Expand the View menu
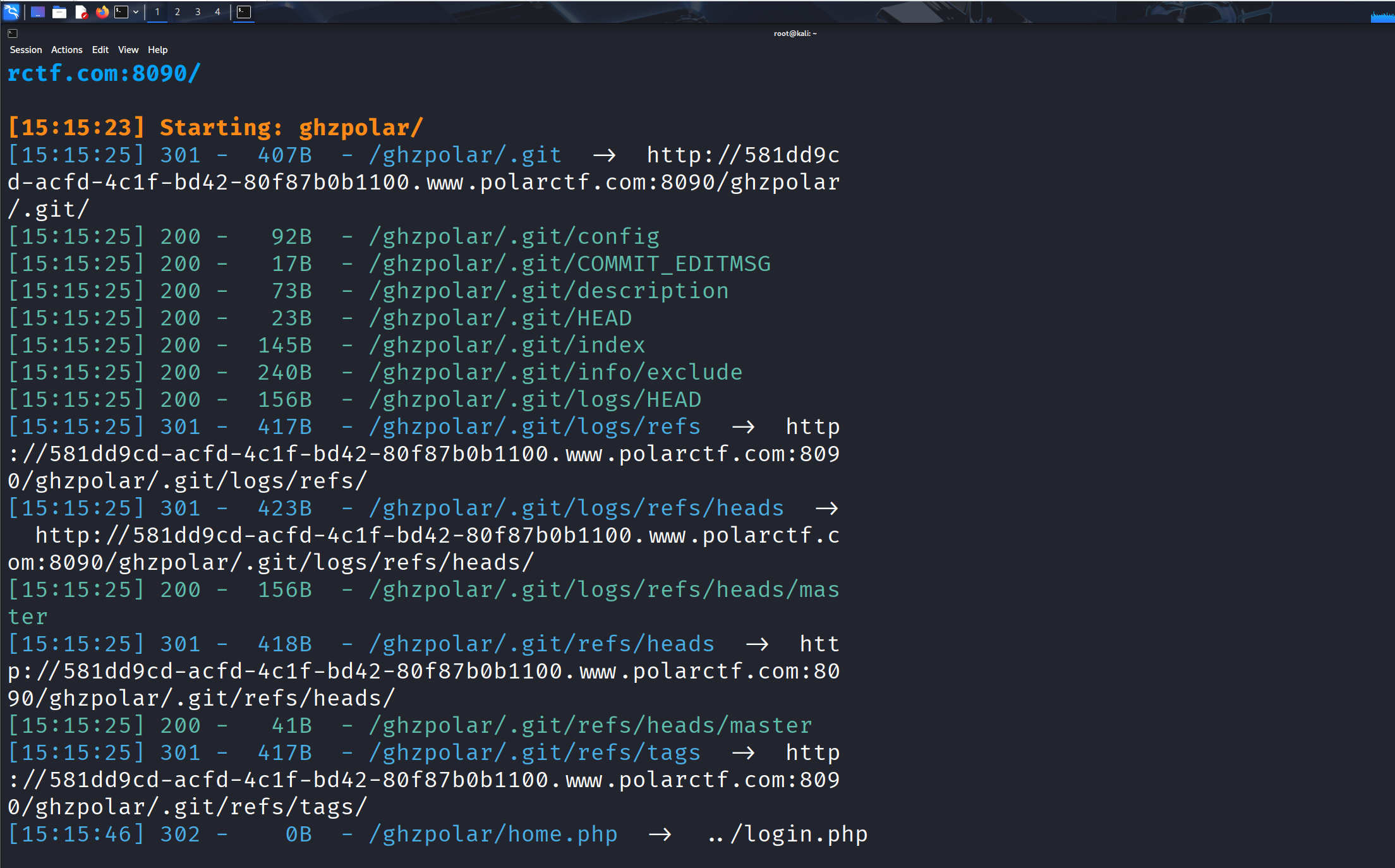Image resolution: width=1395 pixels, height=868 pixels. pos(128,50)
